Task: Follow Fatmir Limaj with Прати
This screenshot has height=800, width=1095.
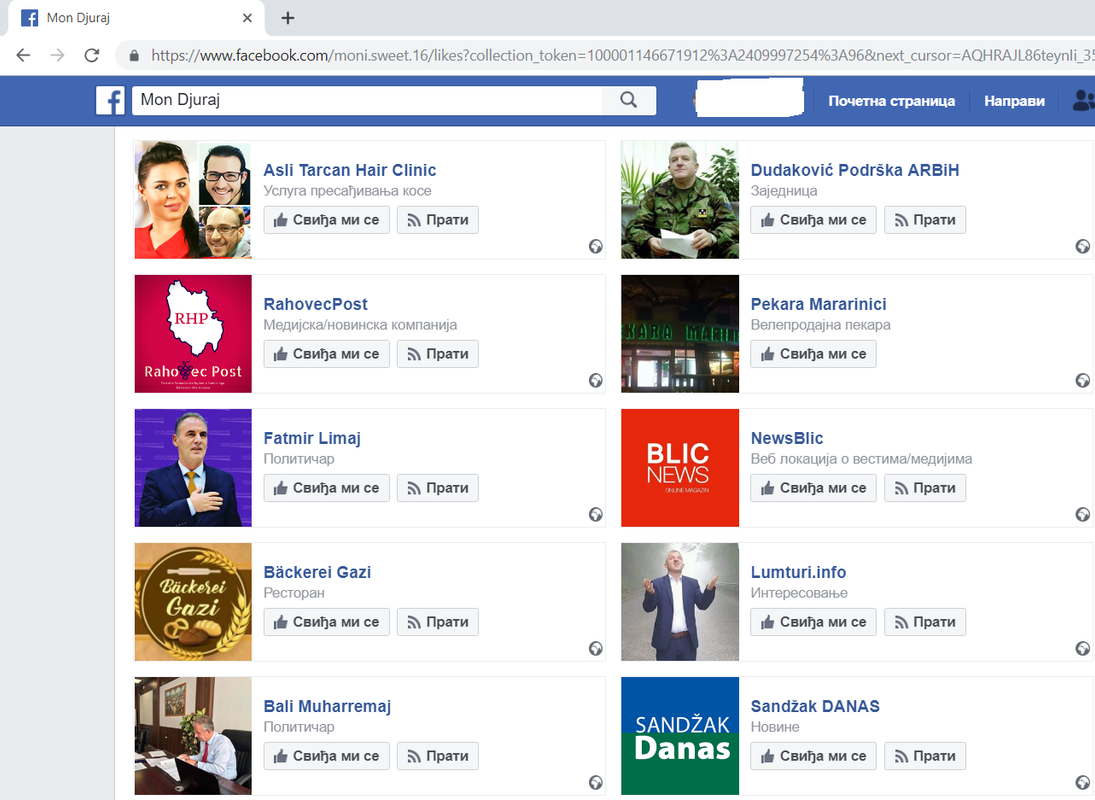Action: click(x=438, y=488)
